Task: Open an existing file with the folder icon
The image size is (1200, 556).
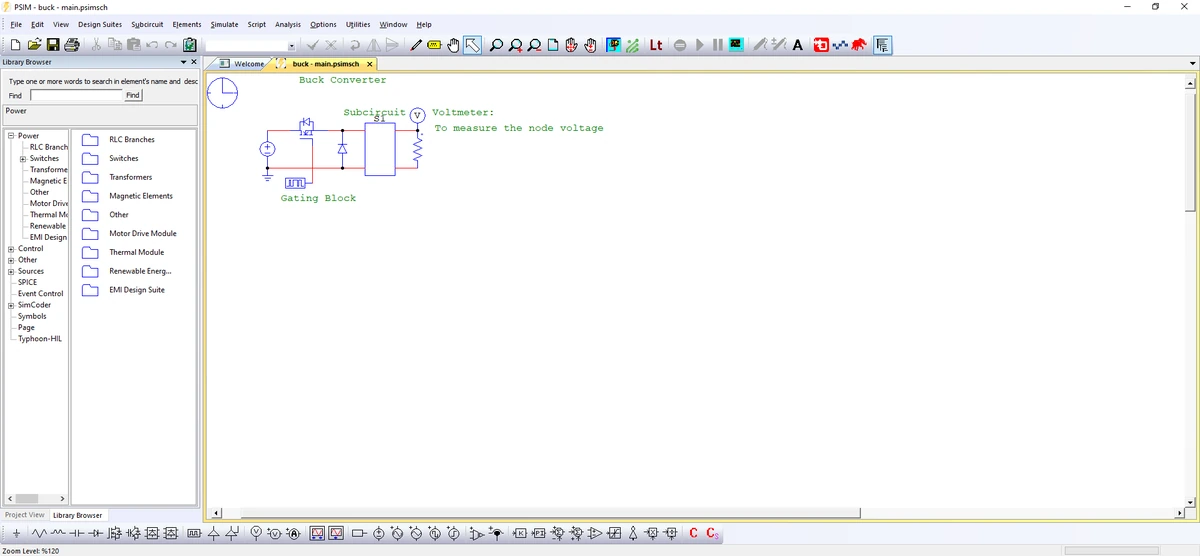Action: (x=36, y=45)
